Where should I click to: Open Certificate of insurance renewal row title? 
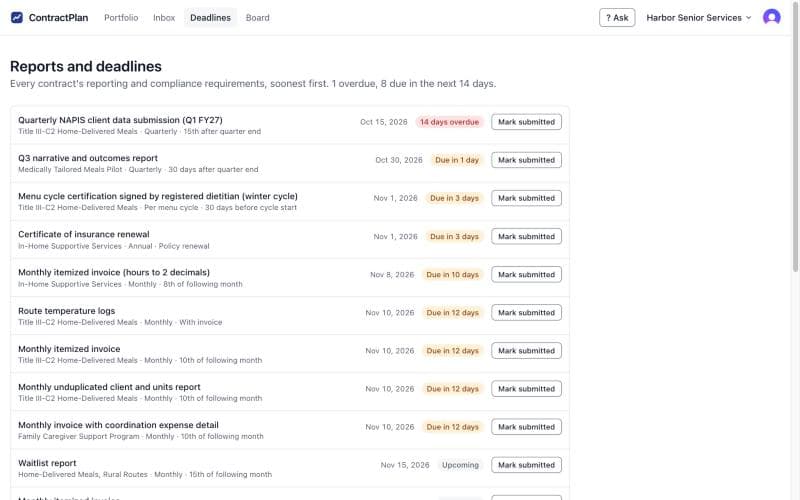(x=84, y=234)
